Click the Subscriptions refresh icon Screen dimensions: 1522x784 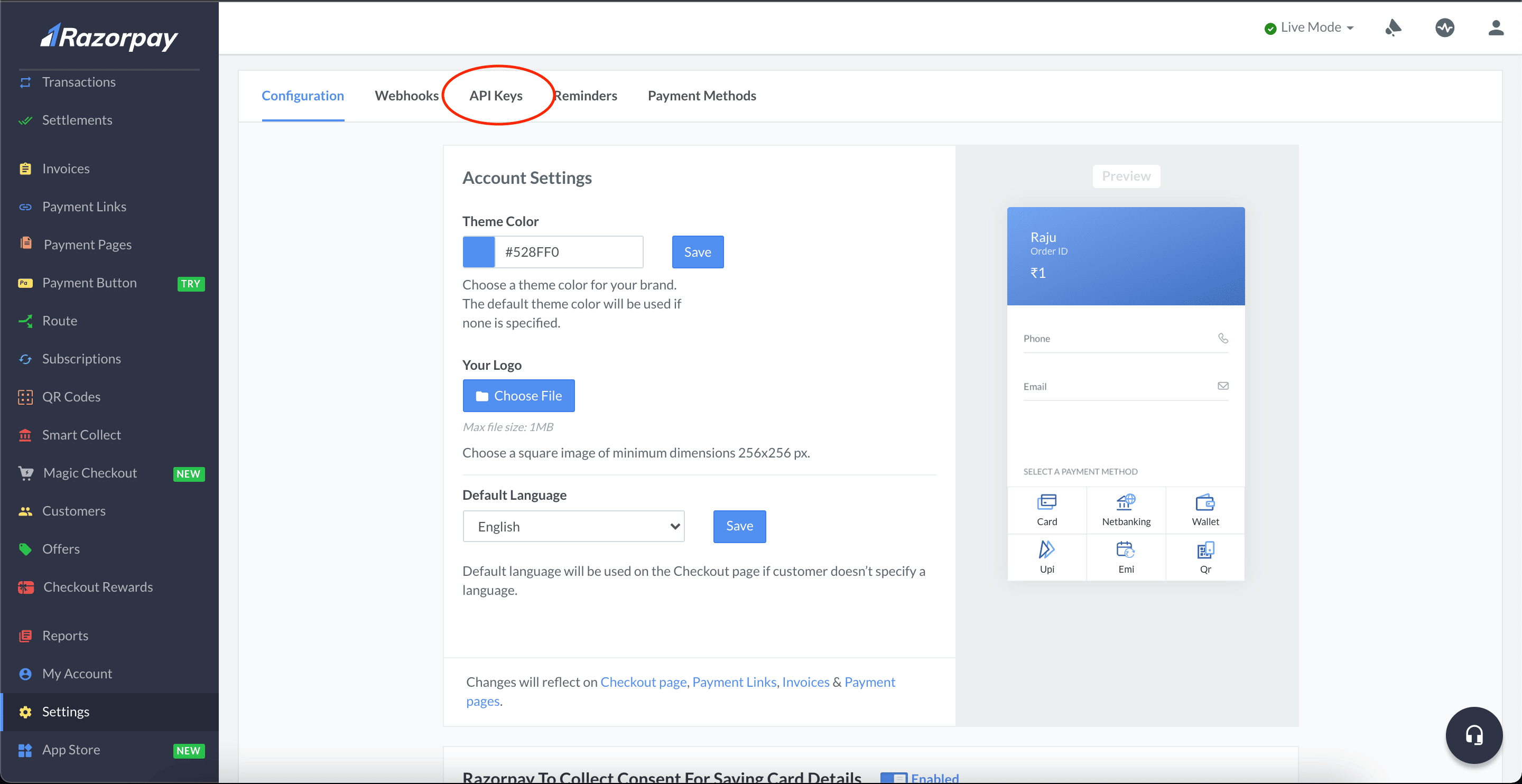pos(25,359)
